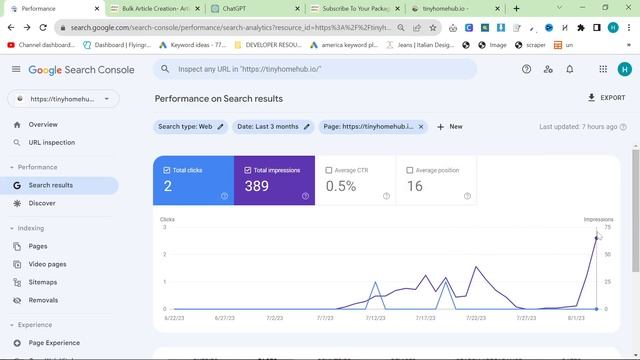
Task: Focus the Inspect any URL search field
Action: [x=315, y=69]
